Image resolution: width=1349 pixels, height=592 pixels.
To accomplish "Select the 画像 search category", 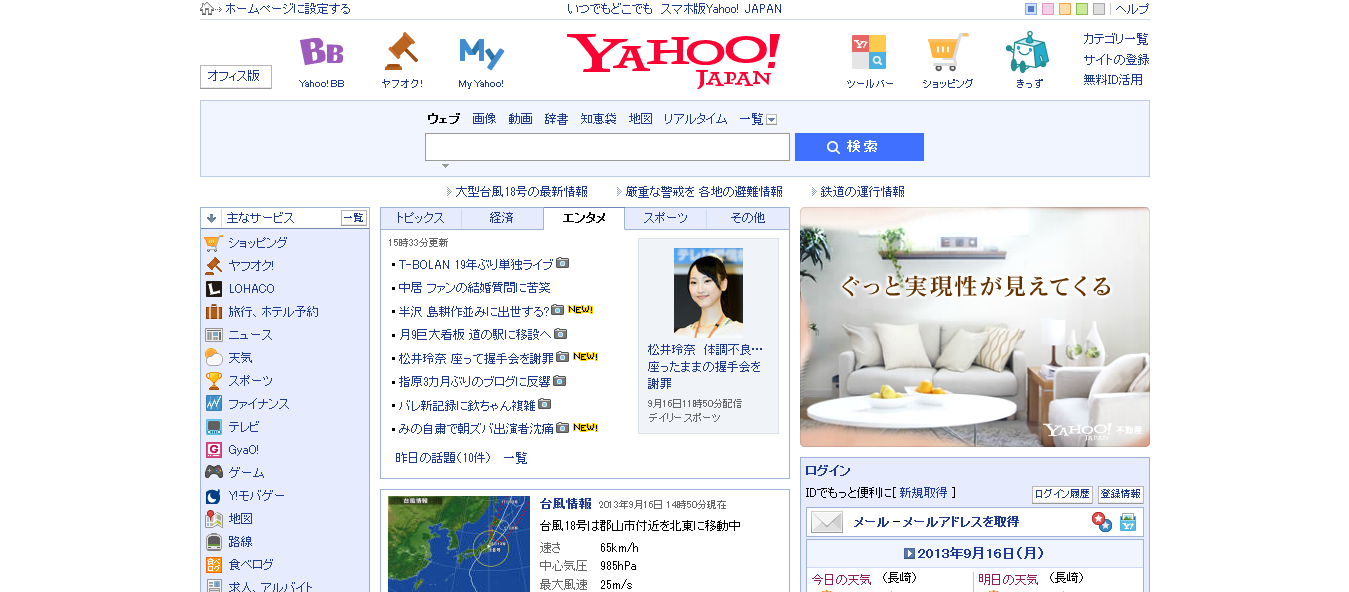I will (484, 119).
